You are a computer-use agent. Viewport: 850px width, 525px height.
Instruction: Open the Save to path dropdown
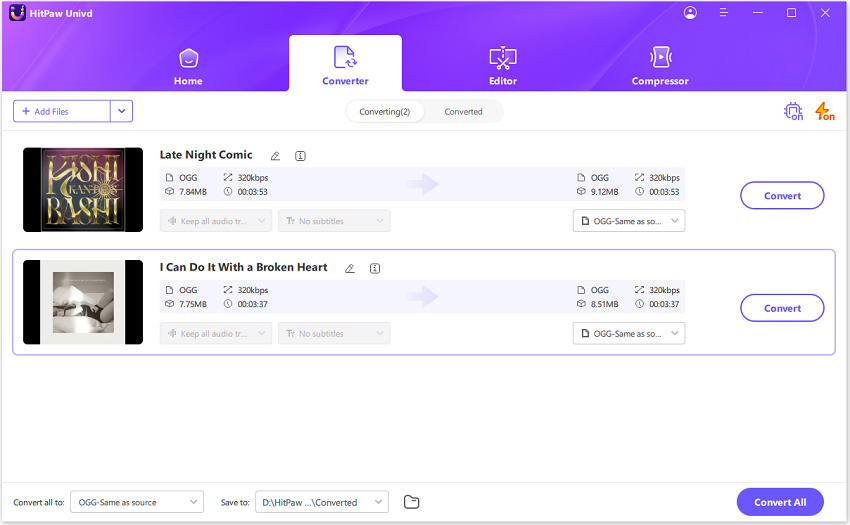[x=322, y=502]
